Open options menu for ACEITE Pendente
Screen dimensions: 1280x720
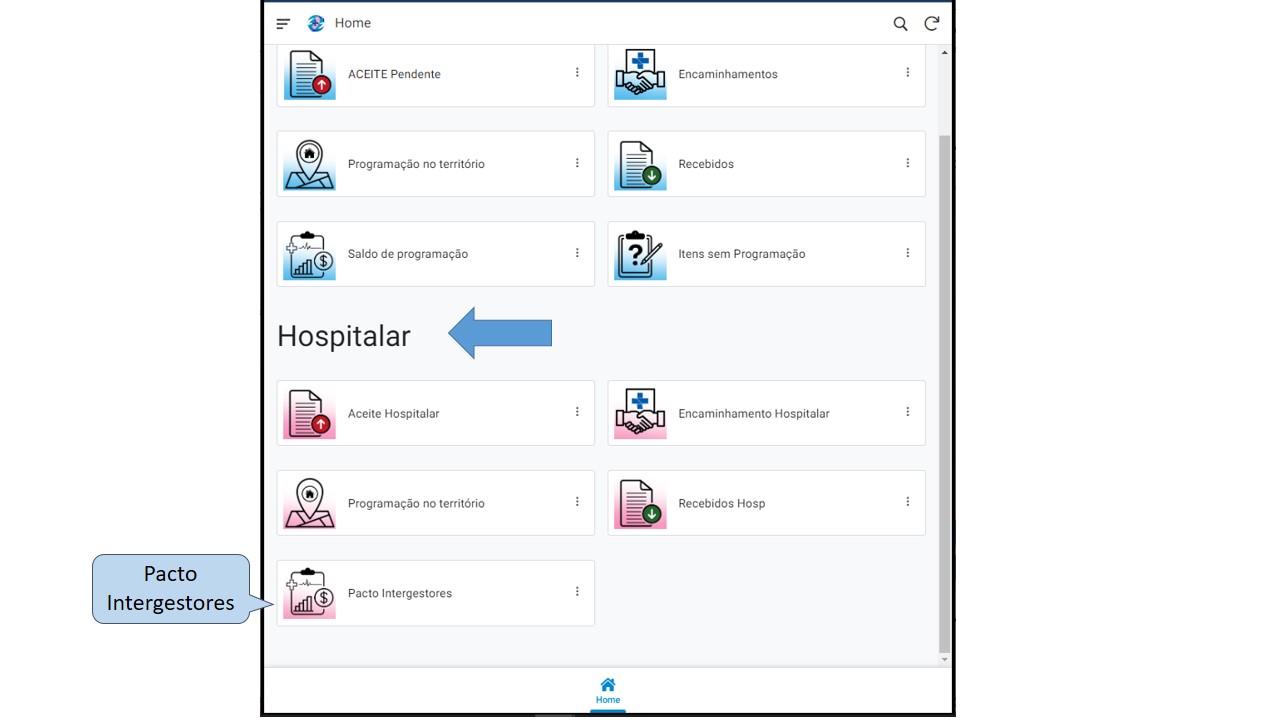577,73
